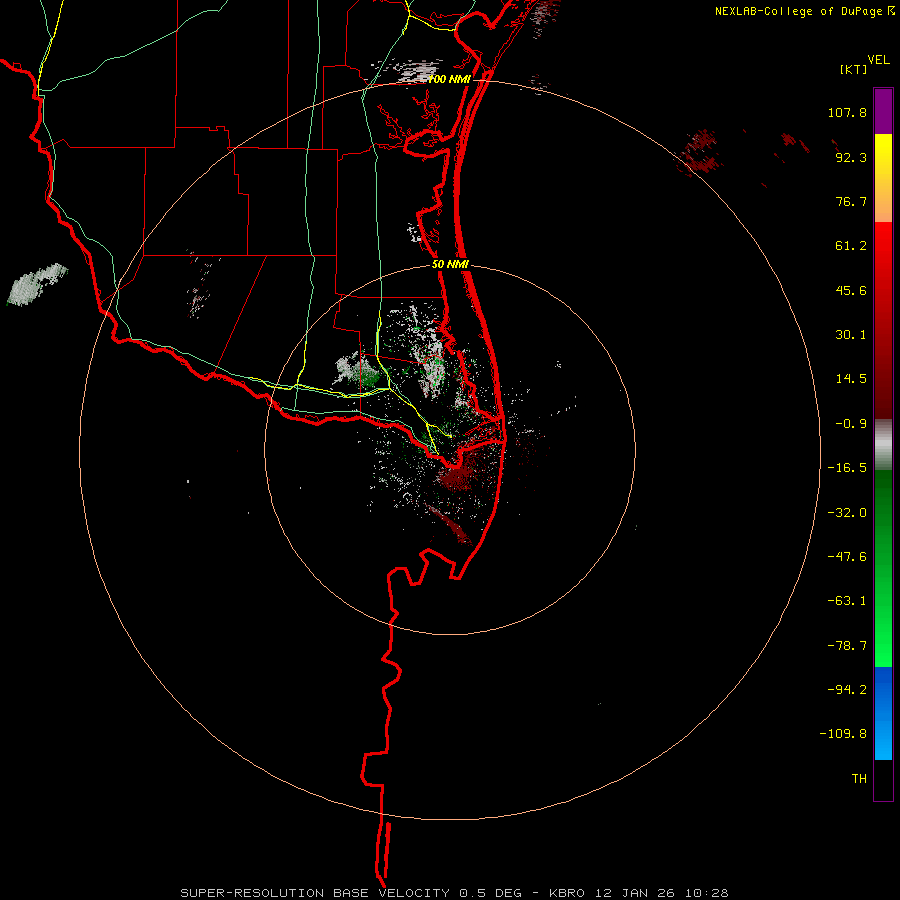Image resolution: width=900 pixels, height=900 pixels.
Task: Click the 100 NMI range ring label
Action: point(449,79)
